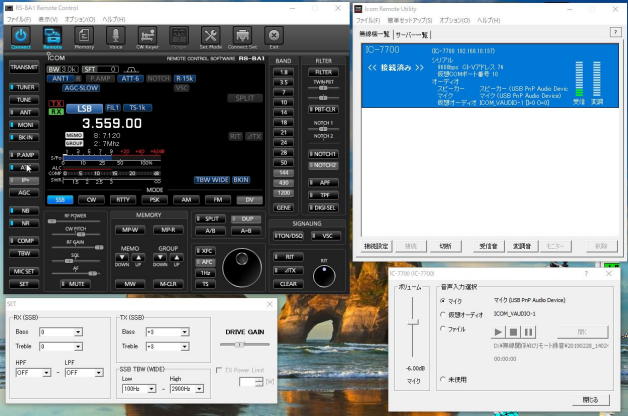Viewport: 628px width, 416px height.
Task: Open the Connect Set icon
Action: coord(242,35)
